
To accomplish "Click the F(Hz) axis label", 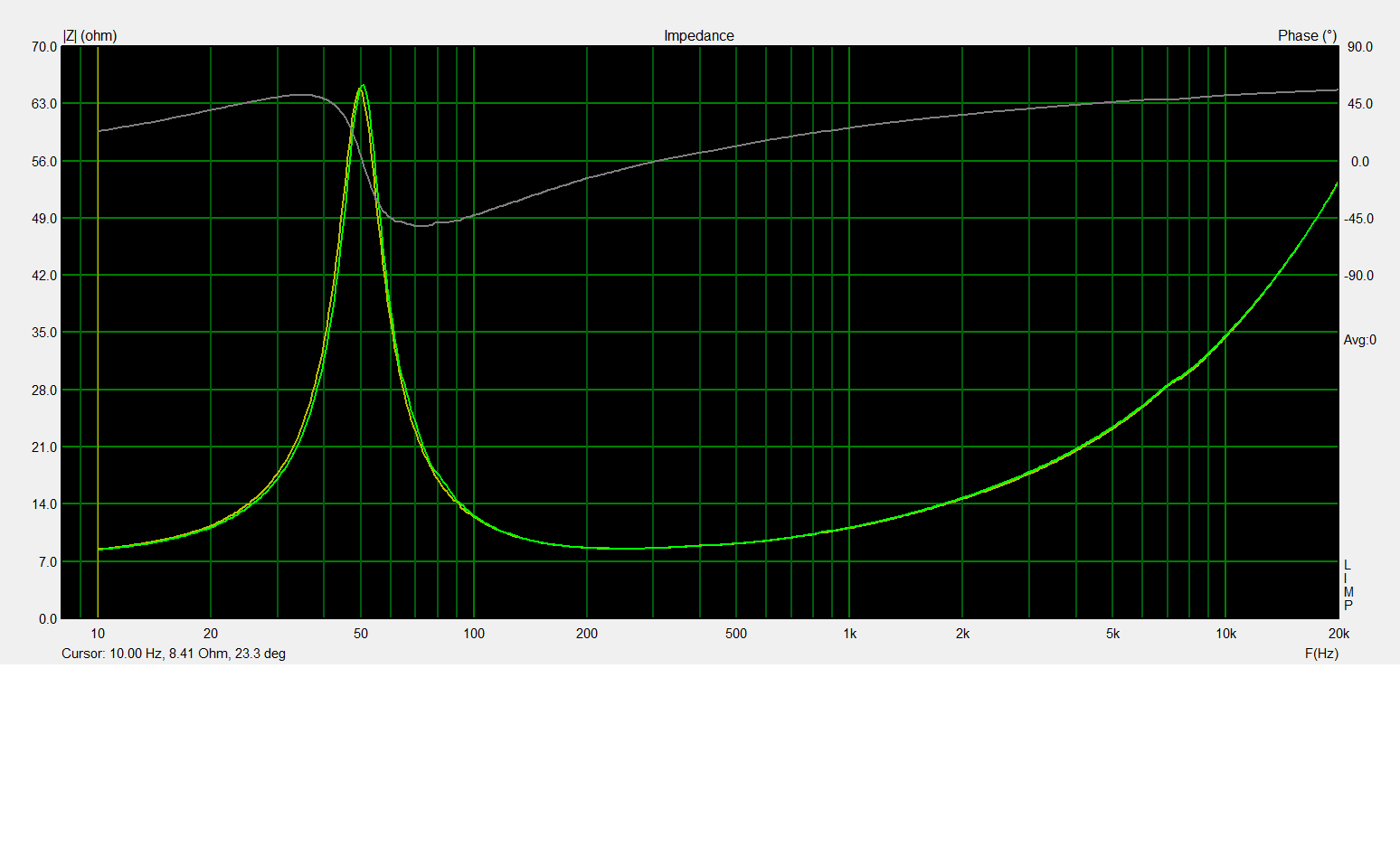I will coord(1321,654).
